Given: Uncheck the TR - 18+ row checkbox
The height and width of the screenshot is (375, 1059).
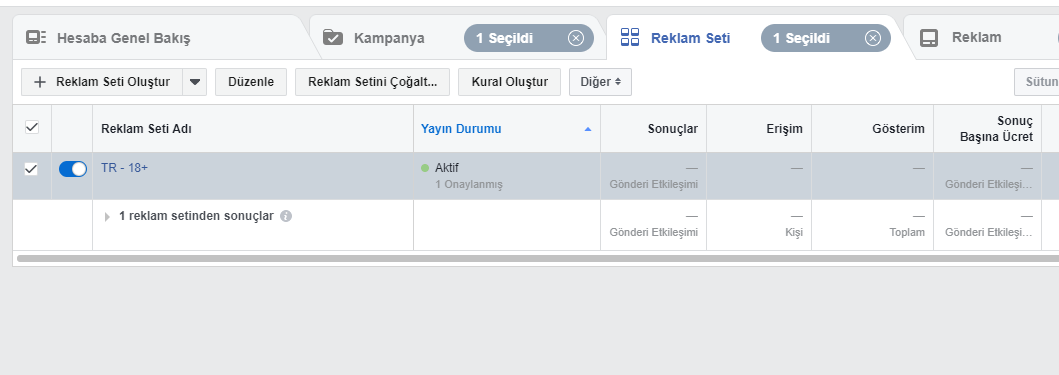Looking at the screenshot, I should tap(31, 169).
